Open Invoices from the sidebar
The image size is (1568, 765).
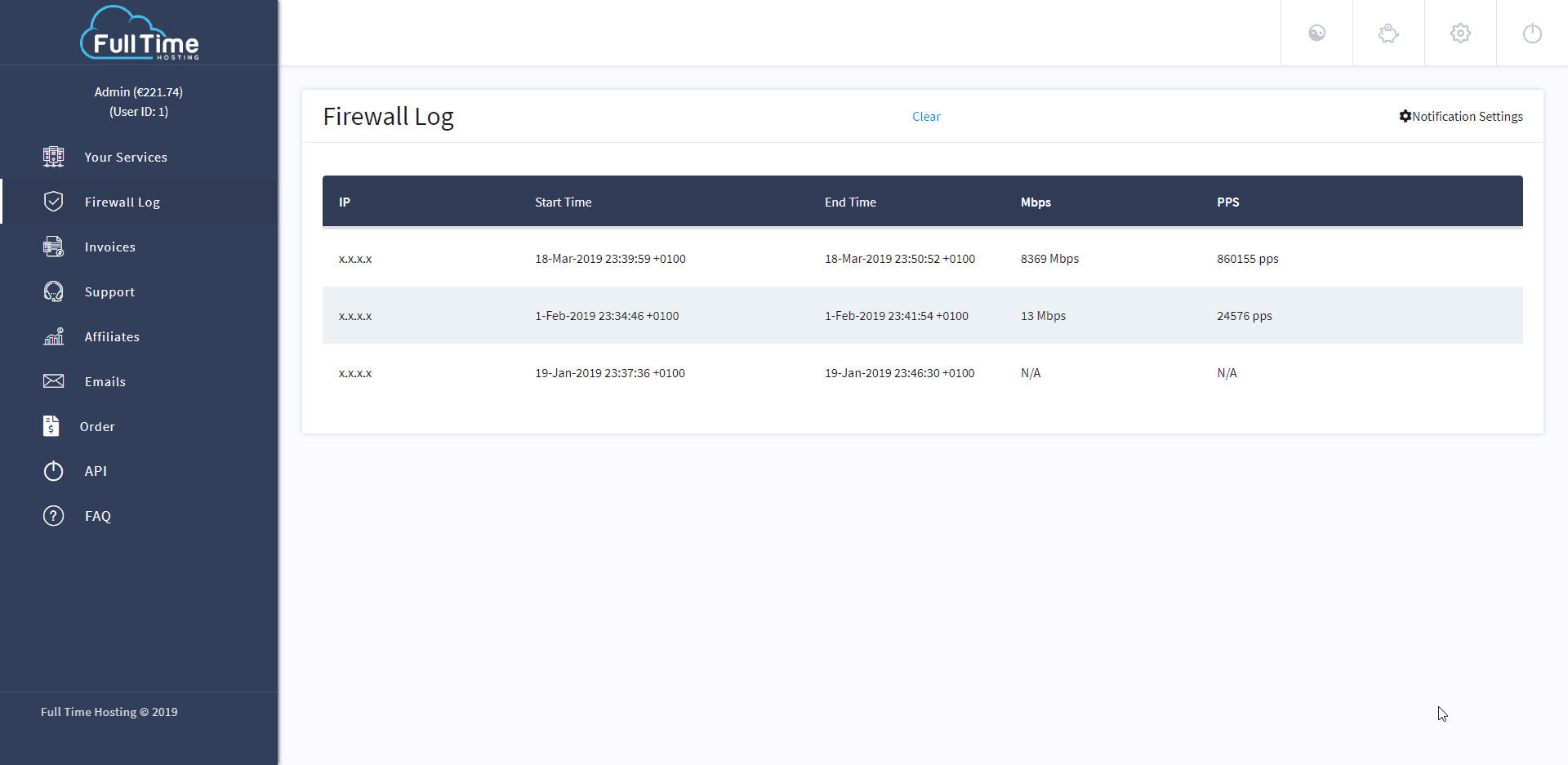109,247
